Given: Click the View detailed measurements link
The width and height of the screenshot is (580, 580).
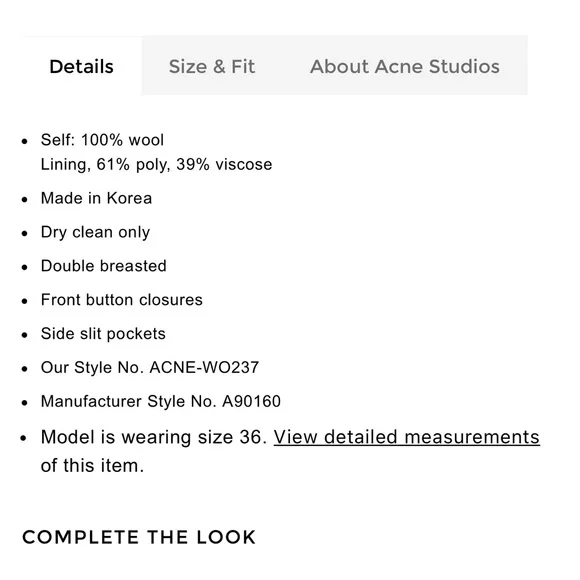Looking at the screenshot, I should click(x=407, y=437).
